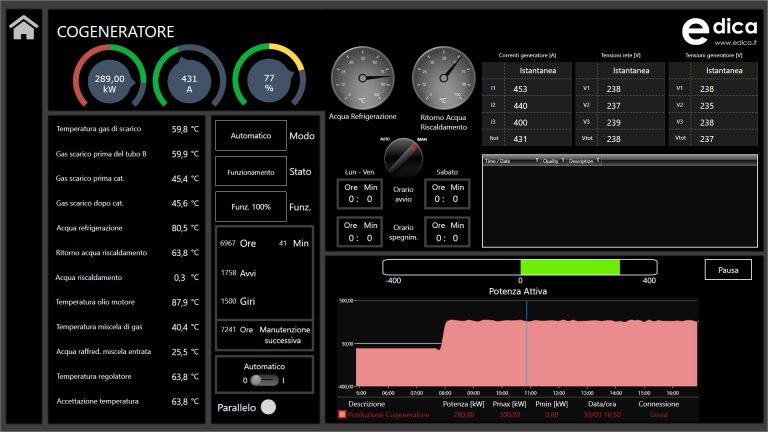Select Acqua raffred. miscela entrata row

pos(127,352)
